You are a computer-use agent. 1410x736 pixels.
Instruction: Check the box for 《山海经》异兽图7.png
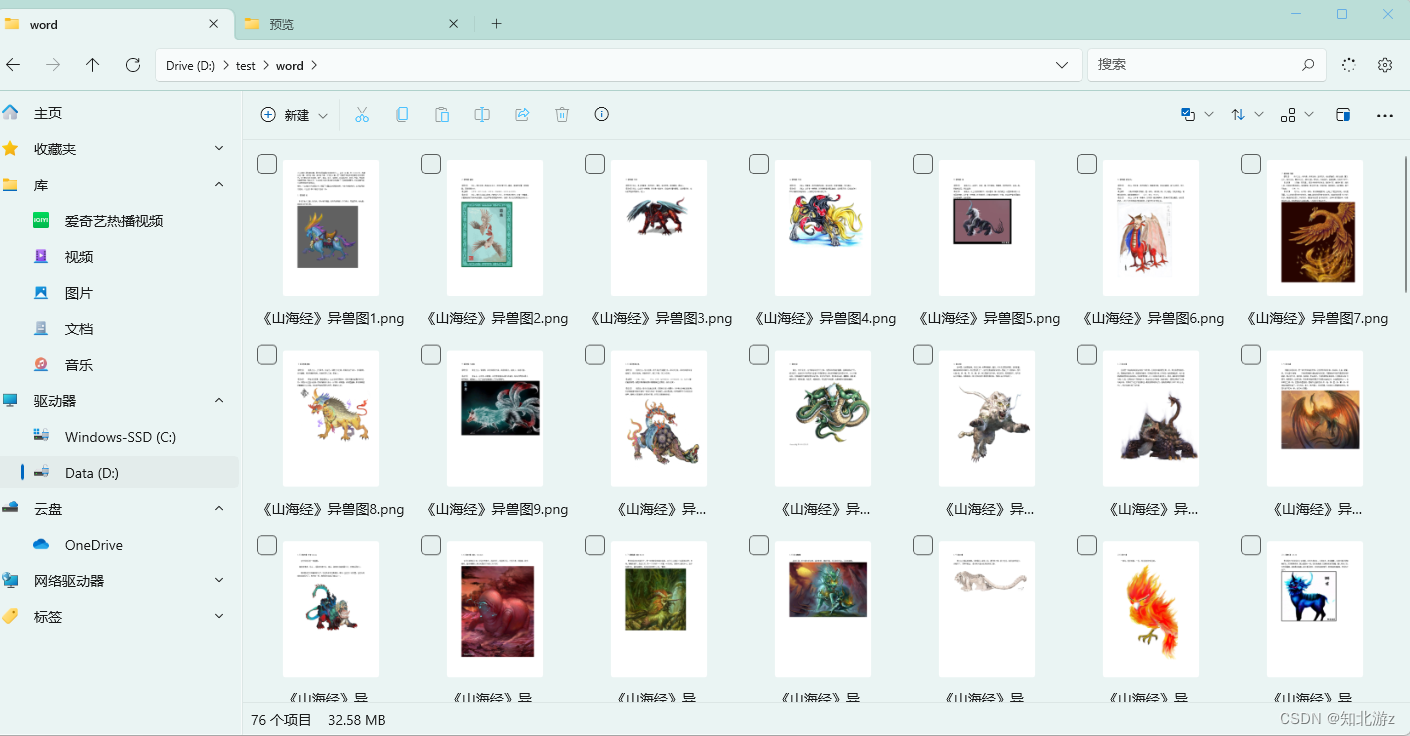click(1251, 164)
